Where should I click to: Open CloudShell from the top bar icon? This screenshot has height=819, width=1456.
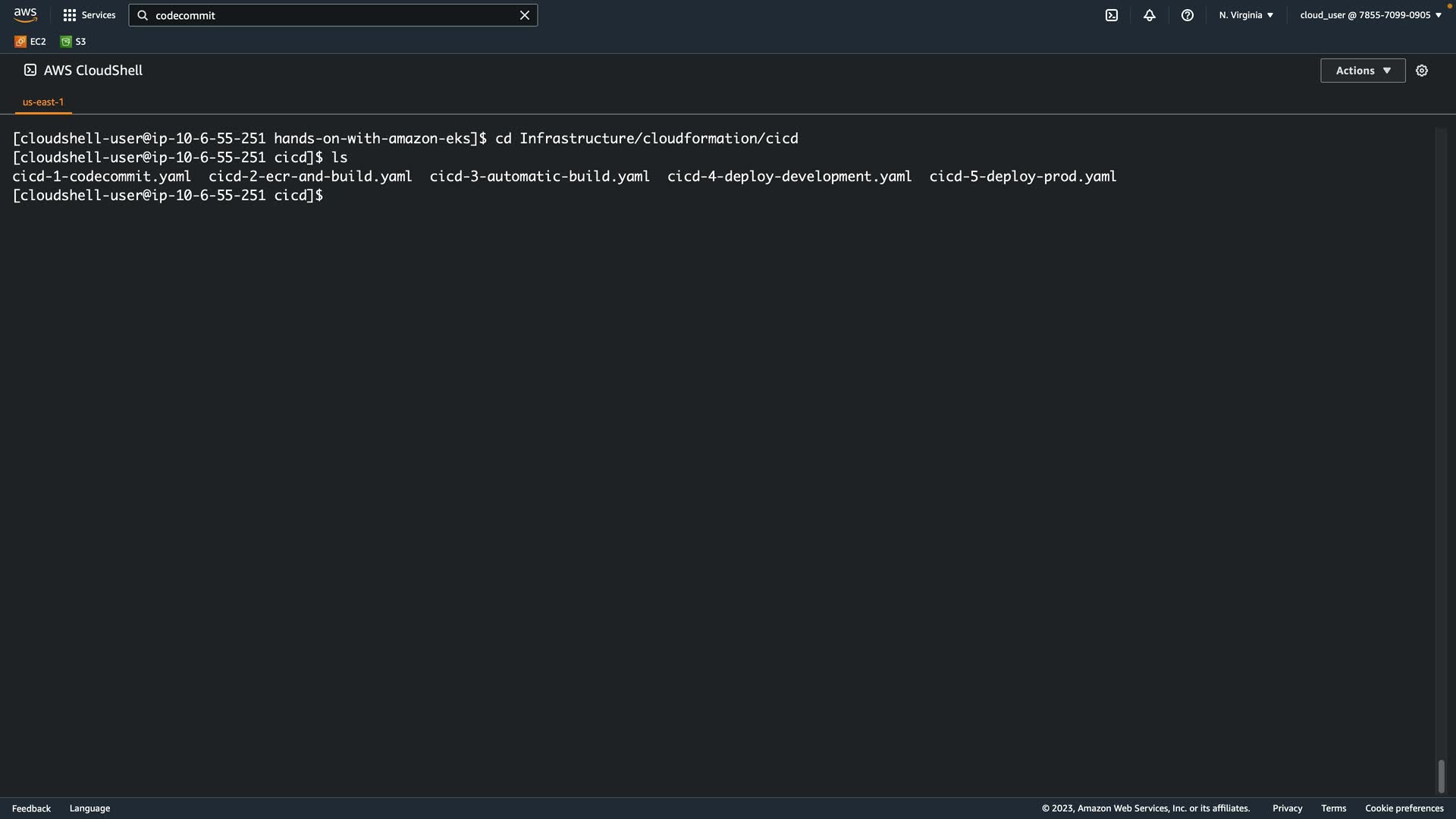1111,15
